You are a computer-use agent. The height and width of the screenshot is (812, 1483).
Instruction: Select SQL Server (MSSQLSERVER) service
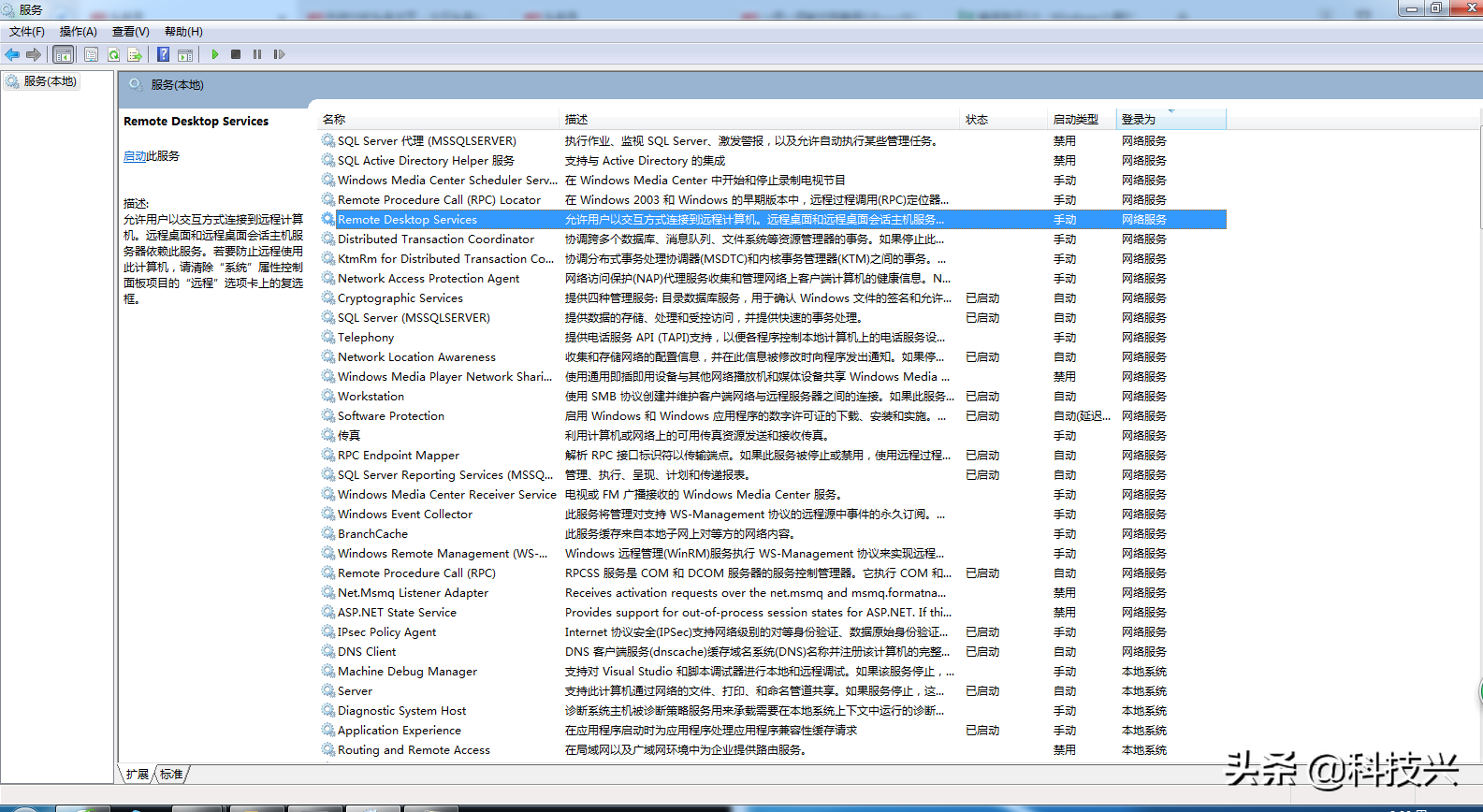point(773,317)
